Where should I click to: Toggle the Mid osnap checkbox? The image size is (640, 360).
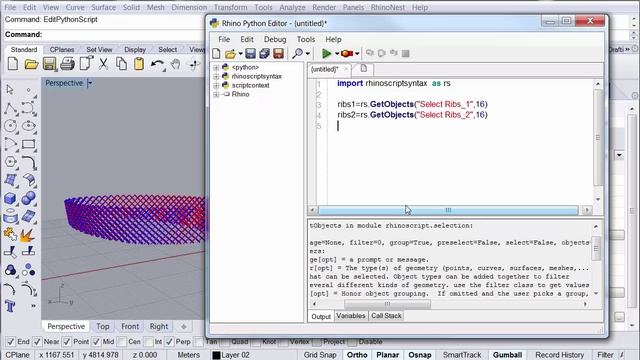pos(96,342)
